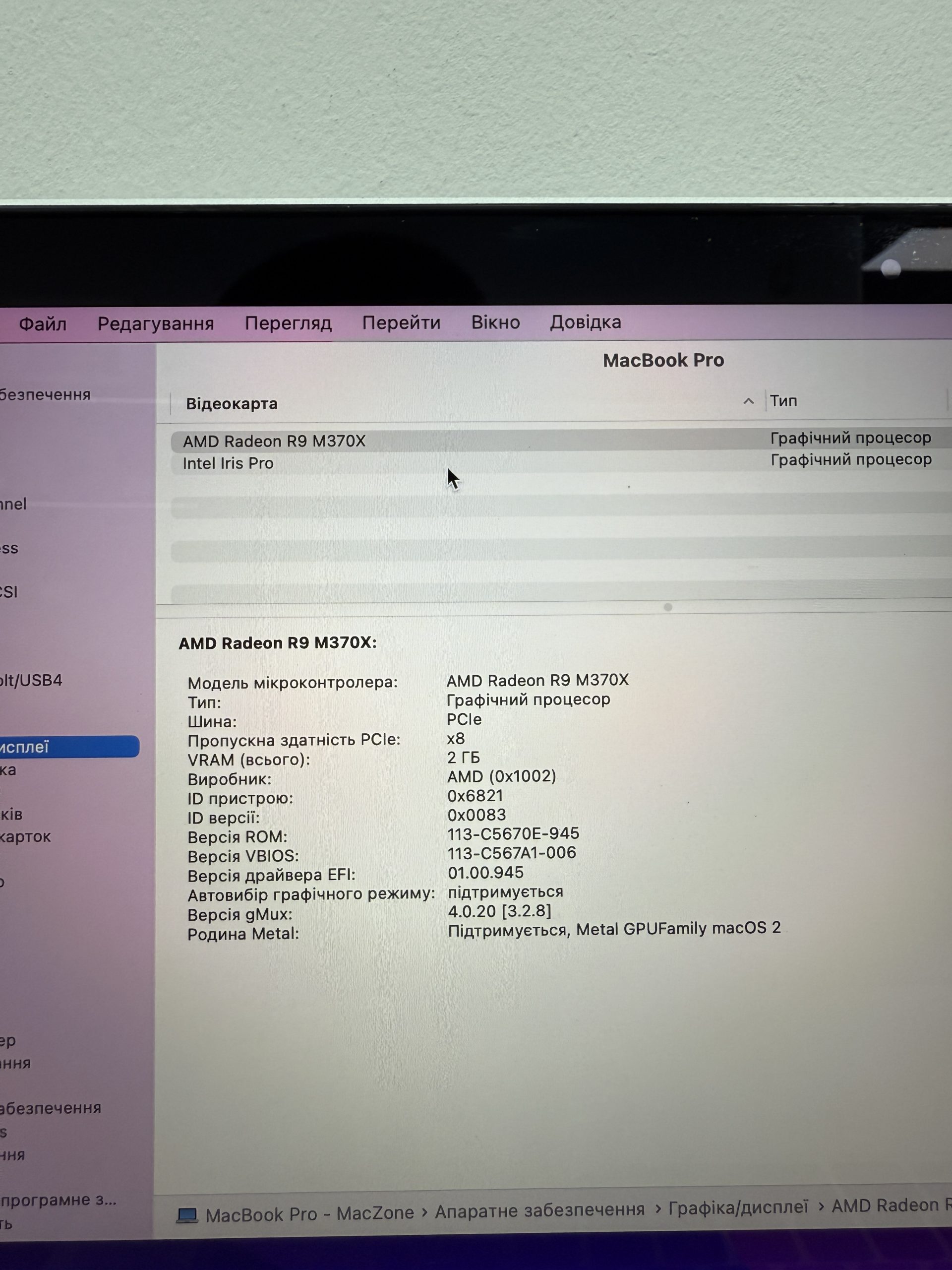952x1270 pixels.
Task: Click the pane divider handle dot
Action: click(x=668, y=607)
